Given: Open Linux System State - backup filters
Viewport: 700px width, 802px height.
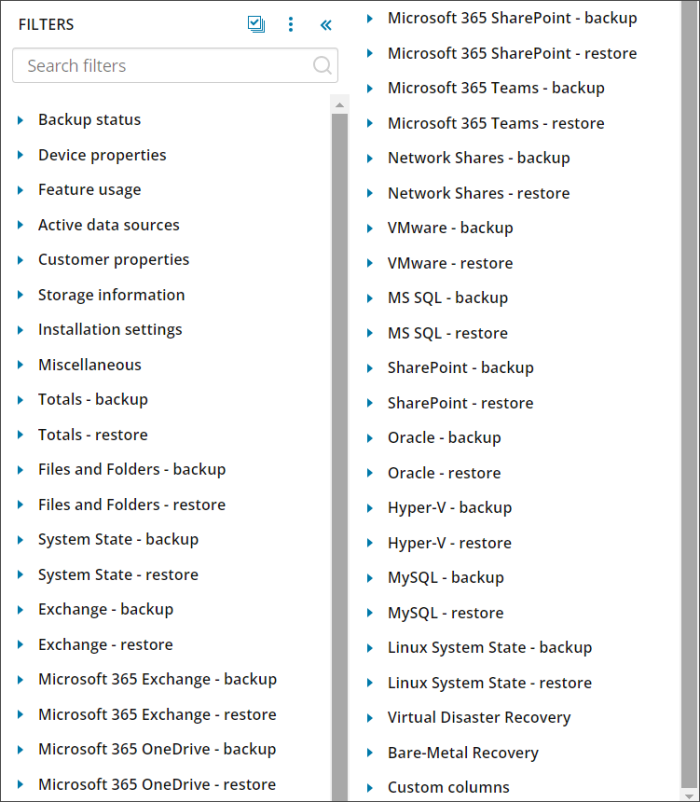Looking at the screenshot, I should (489, 648).
